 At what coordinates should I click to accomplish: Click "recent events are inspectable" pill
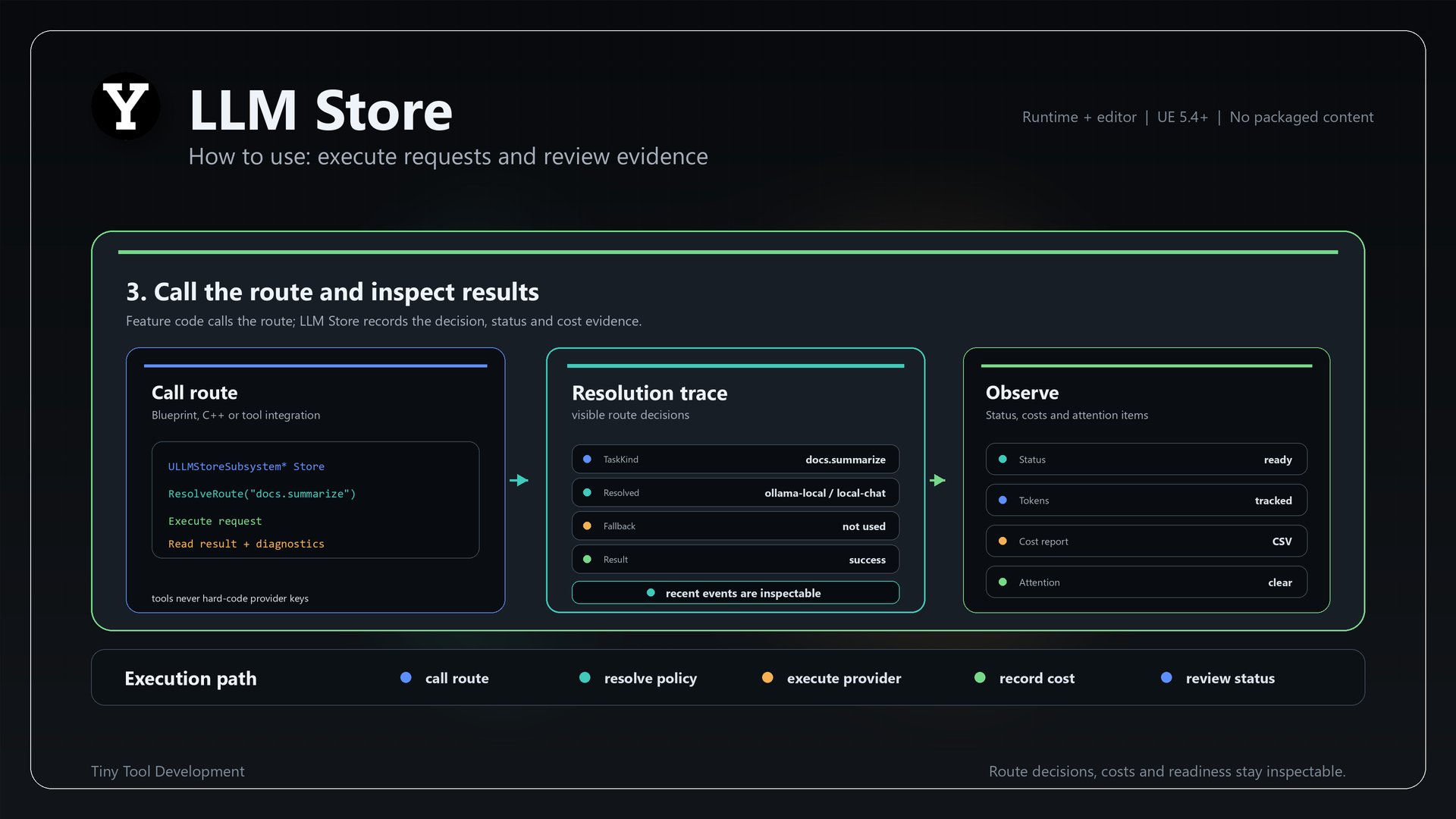[736, 593]
